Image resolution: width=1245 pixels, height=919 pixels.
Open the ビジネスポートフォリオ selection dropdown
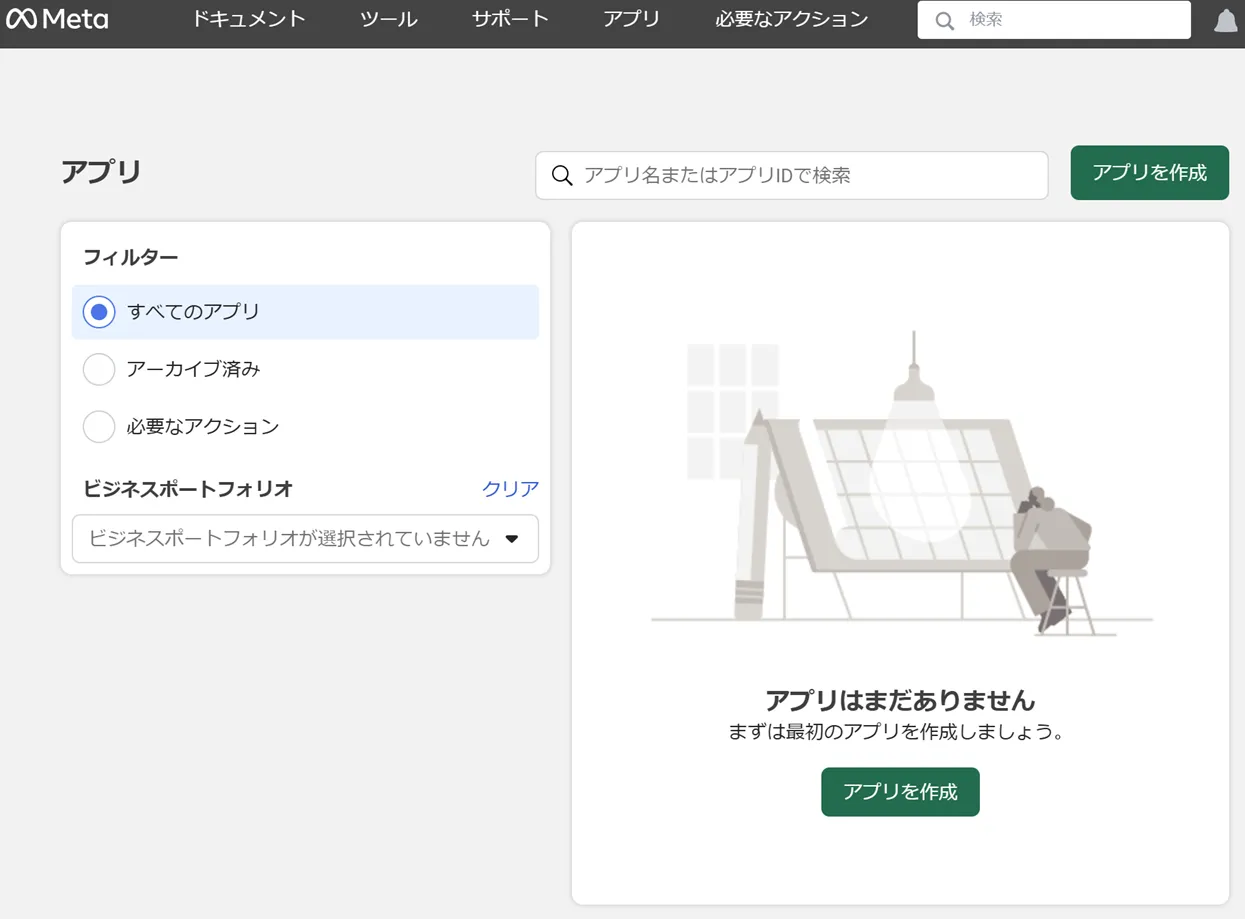[290, 538]
